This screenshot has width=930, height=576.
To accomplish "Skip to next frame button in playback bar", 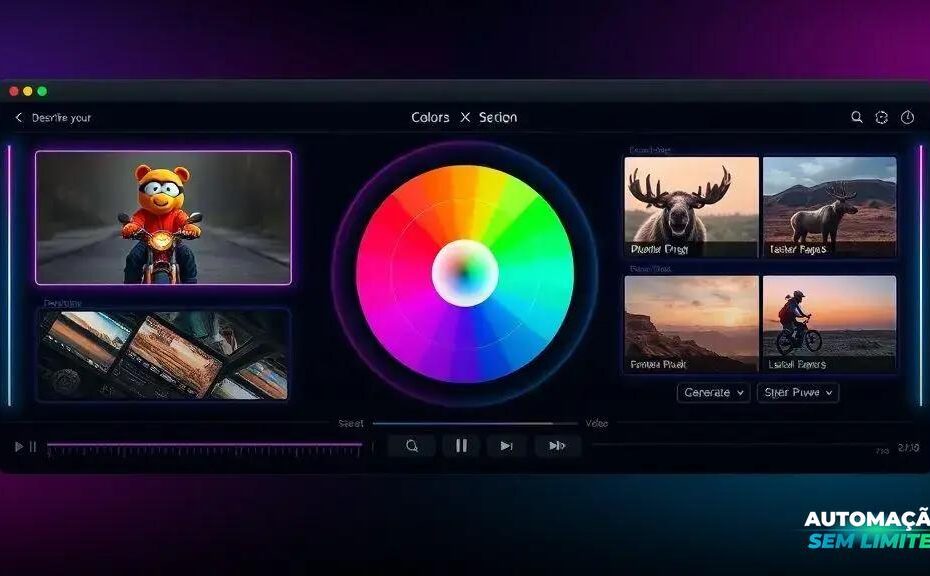I will 506,446.
